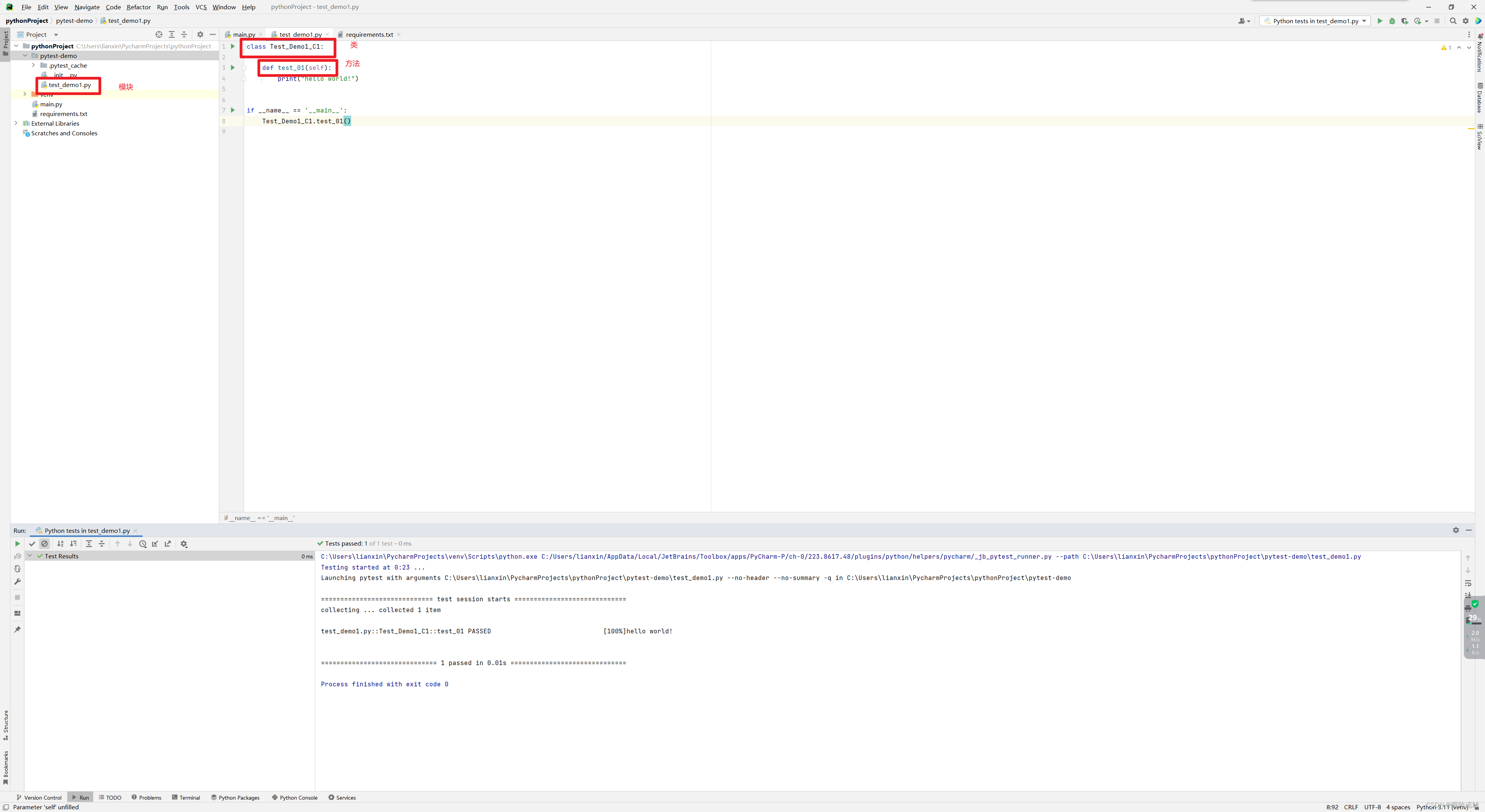The height and width of the screenshot is (812, 1485).
Task: Run main block via line 7 gutter arrow
Action: point(233,110)
